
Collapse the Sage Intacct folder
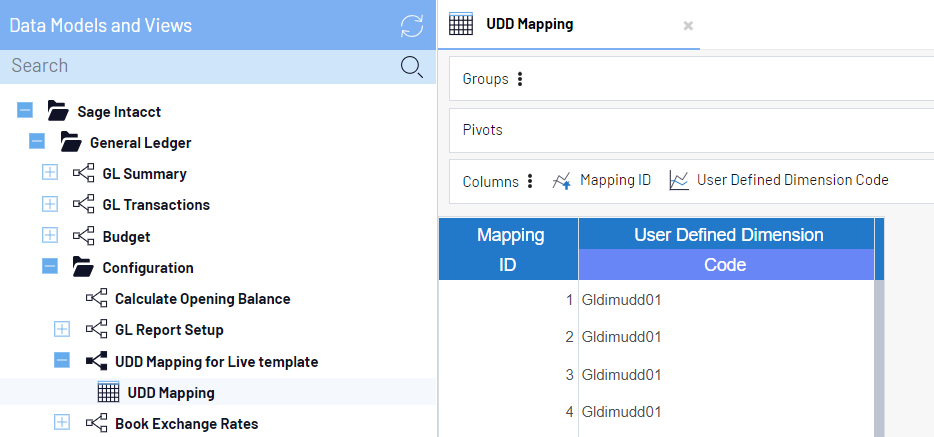tap(25, 111)
